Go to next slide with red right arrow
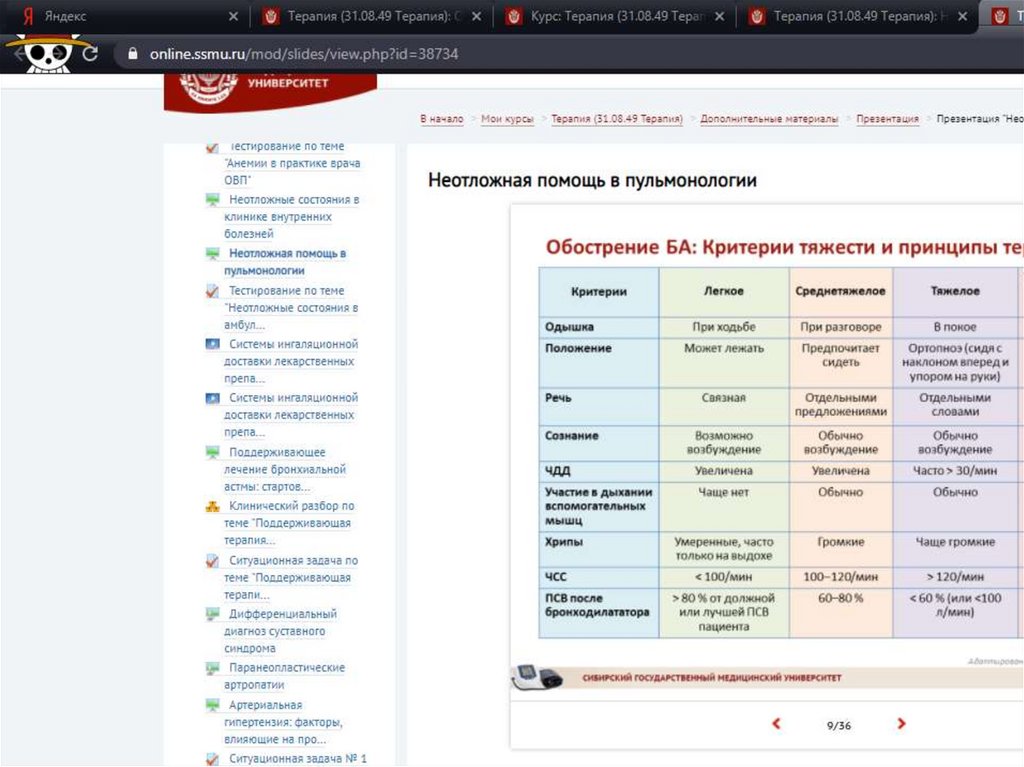The width and height of the screenshot is (1024, 767). (901, 723)
